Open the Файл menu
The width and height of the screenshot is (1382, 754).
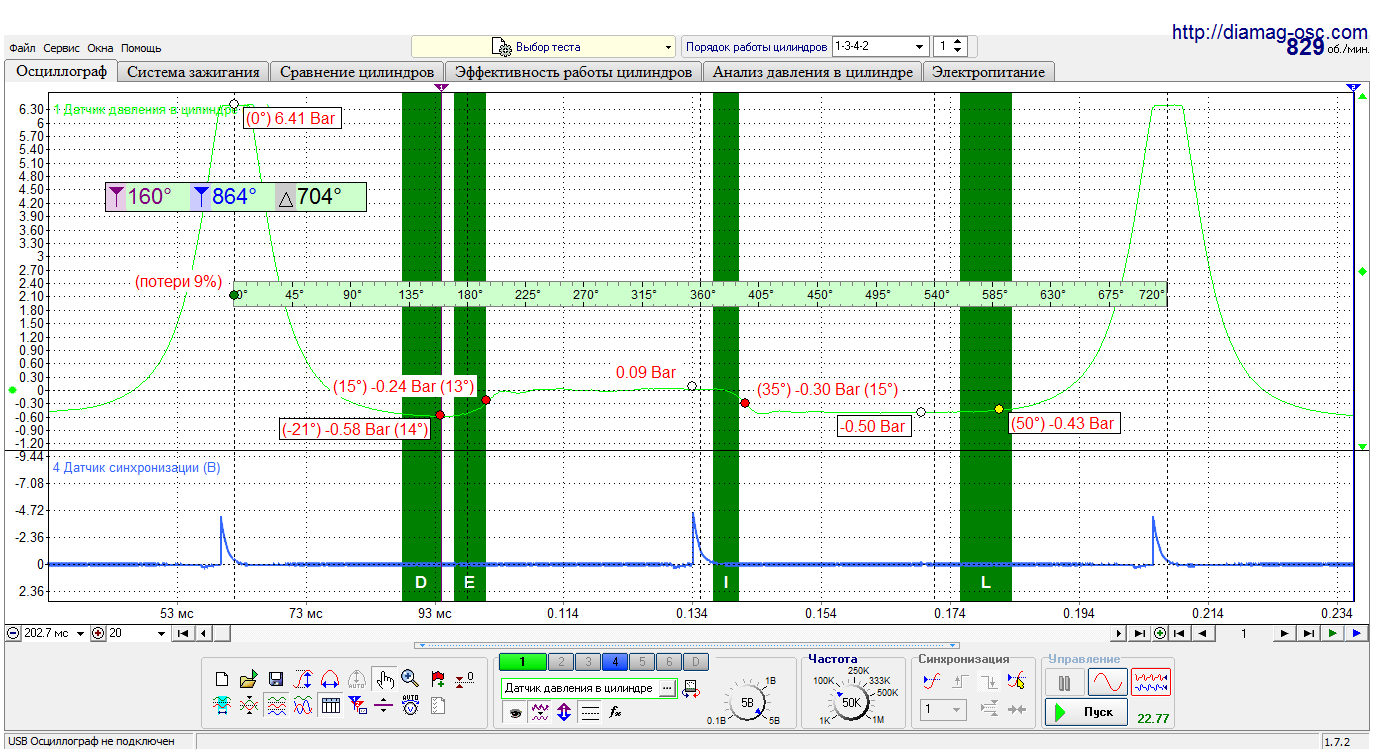pos(23,48)
